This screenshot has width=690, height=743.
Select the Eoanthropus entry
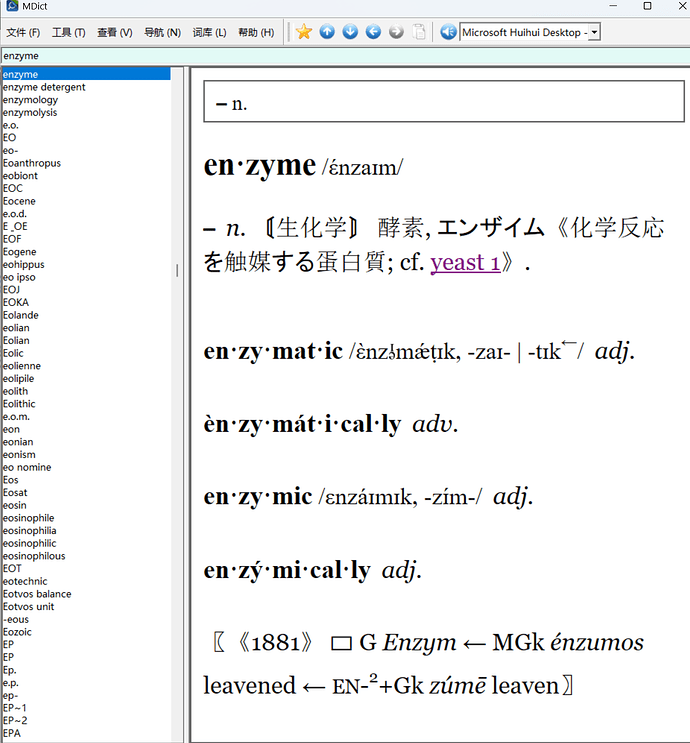point(32,163)
